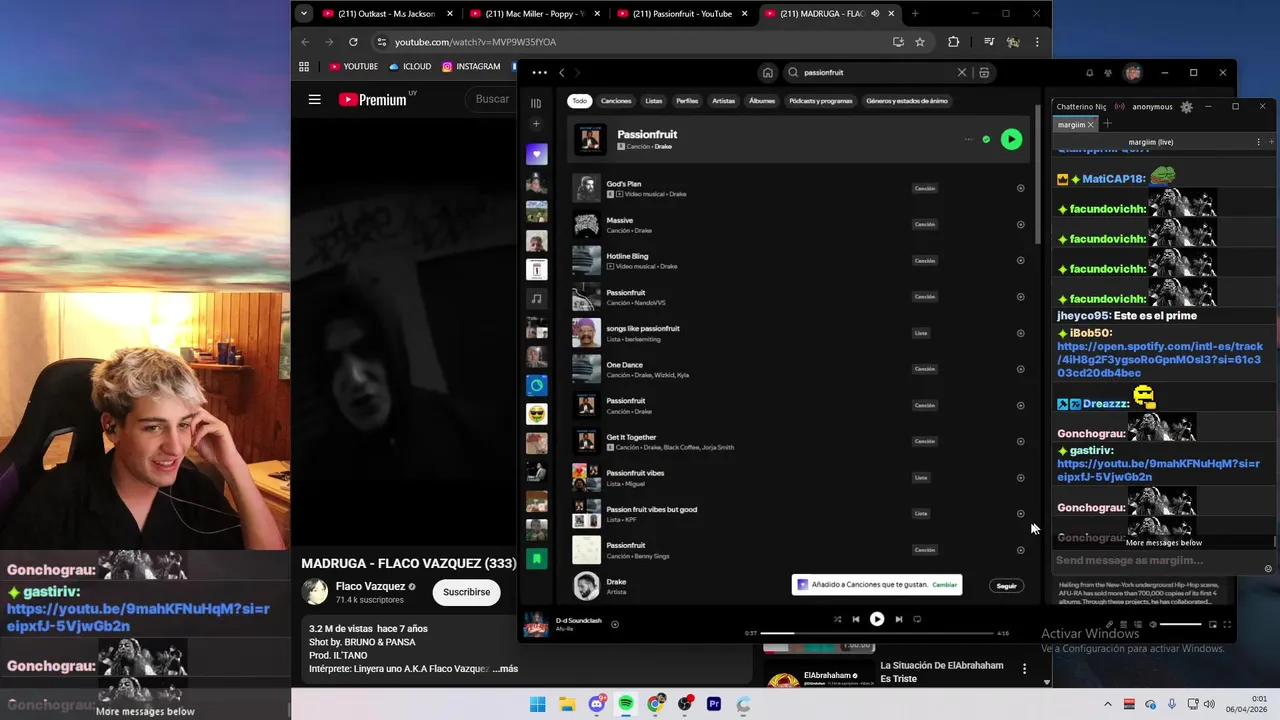Filter Spotify results by Listas
The height and width of the screenshot is (720, 1280).
pos(653,101)
